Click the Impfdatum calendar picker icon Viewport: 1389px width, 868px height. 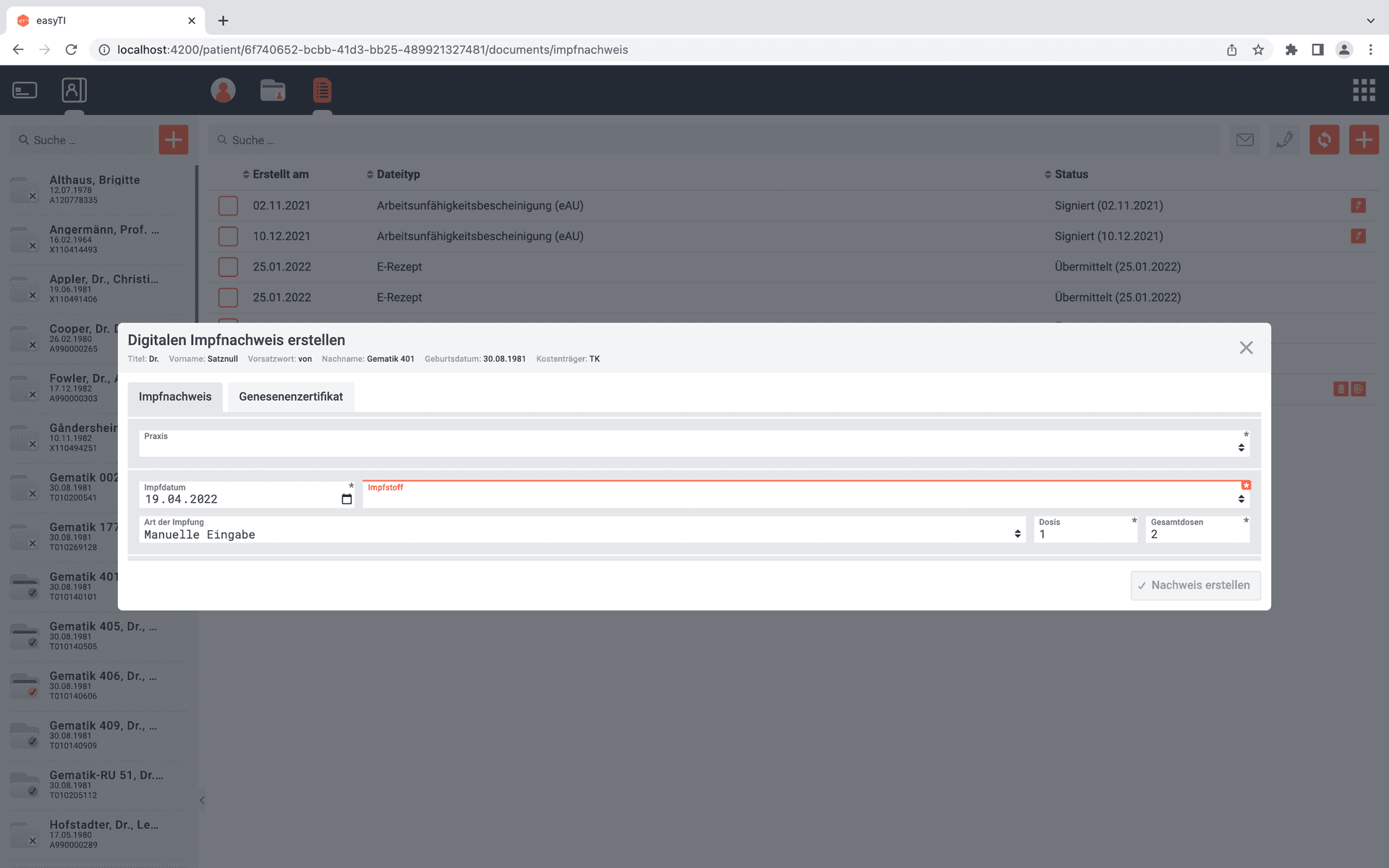click(347, 499)
